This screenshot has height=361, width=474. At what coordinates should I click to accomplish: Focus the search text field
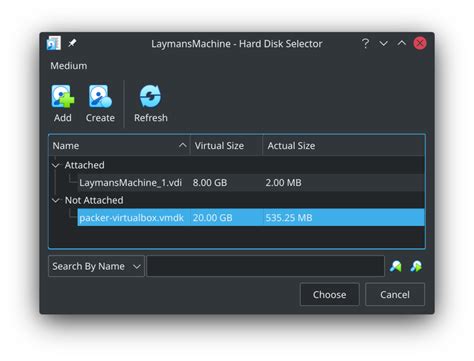pos(266,266)
